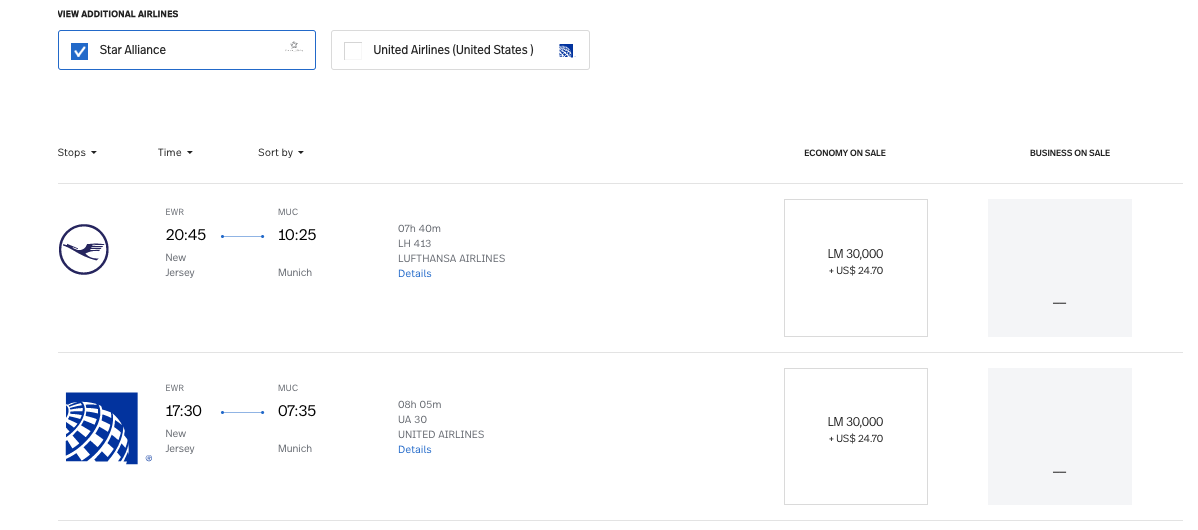The height and width of the screenshot is (530, 1198).
Task: Click unavailable business fare box for United
Action: coord(1059,436)
